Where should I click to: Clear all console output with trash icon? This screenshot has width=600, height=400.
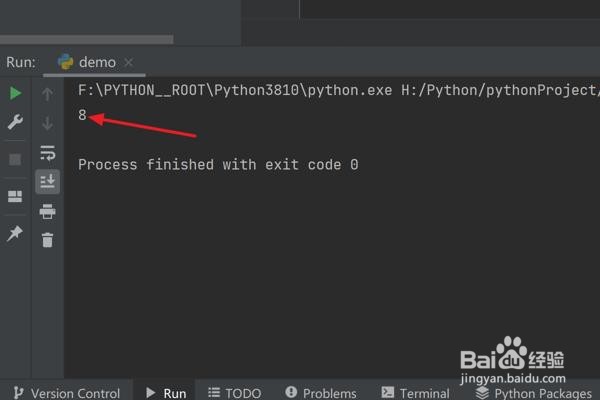[47, 240]
